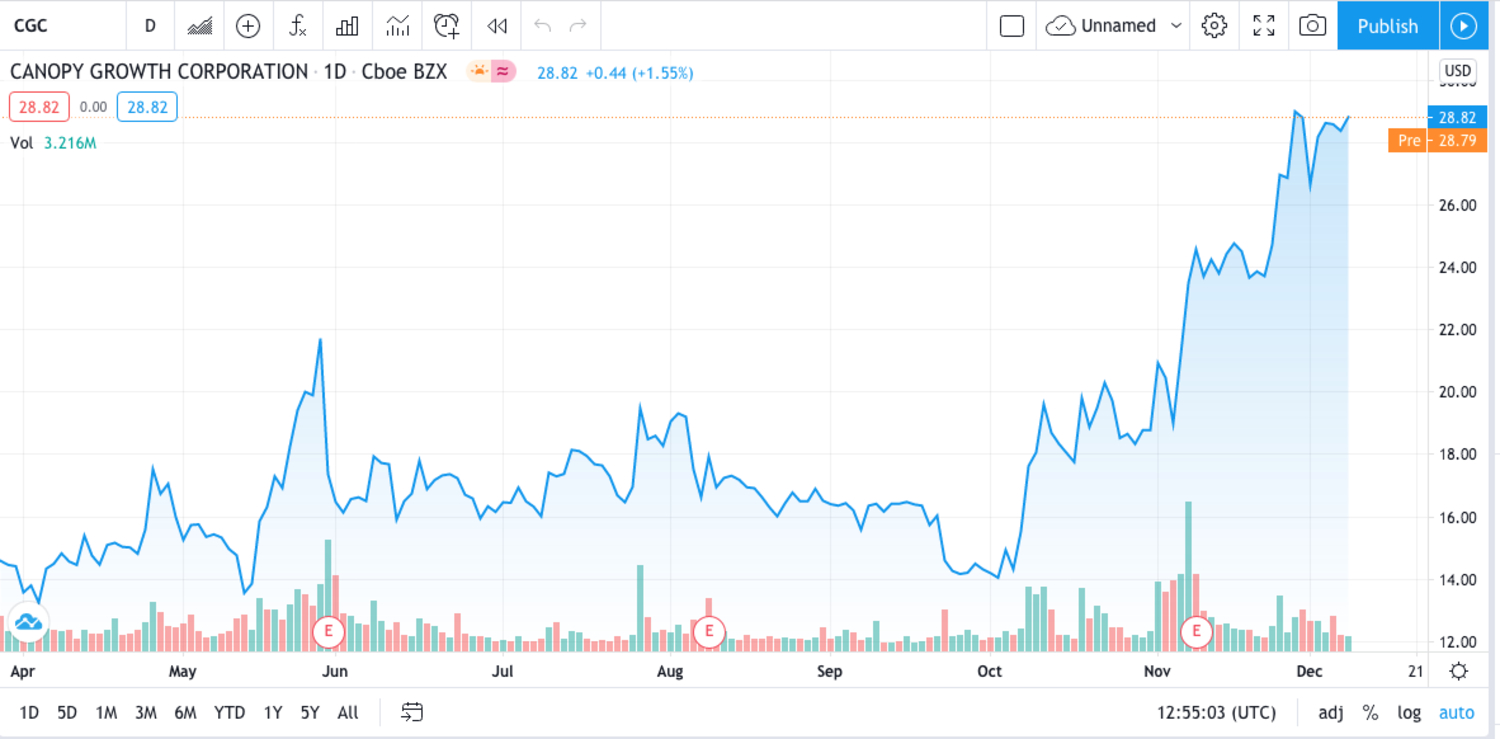Image resolution: width=1500 pixels, height=739 pixels.
Task: Click the pink approximate-data status icon
Action: tap(504, 71)
